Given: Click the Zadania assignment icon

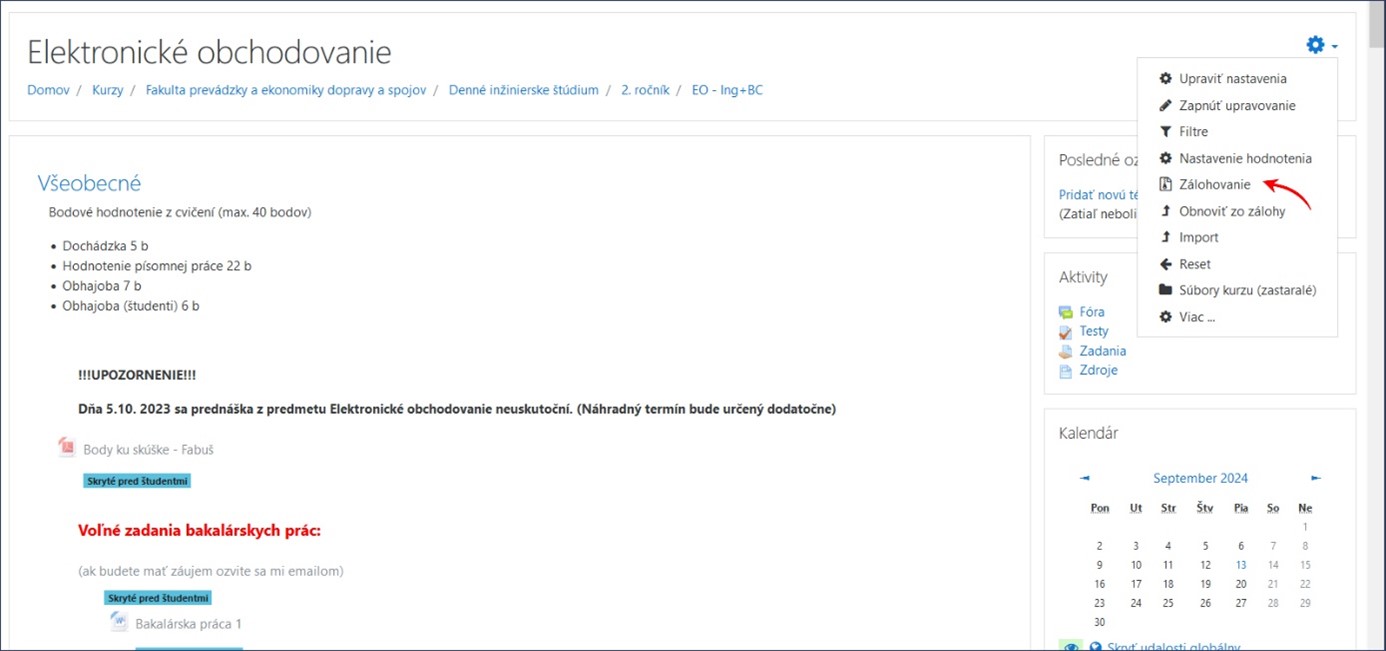Looking at the screenshot, I should pyautogui.click(x=1066, y=351).
